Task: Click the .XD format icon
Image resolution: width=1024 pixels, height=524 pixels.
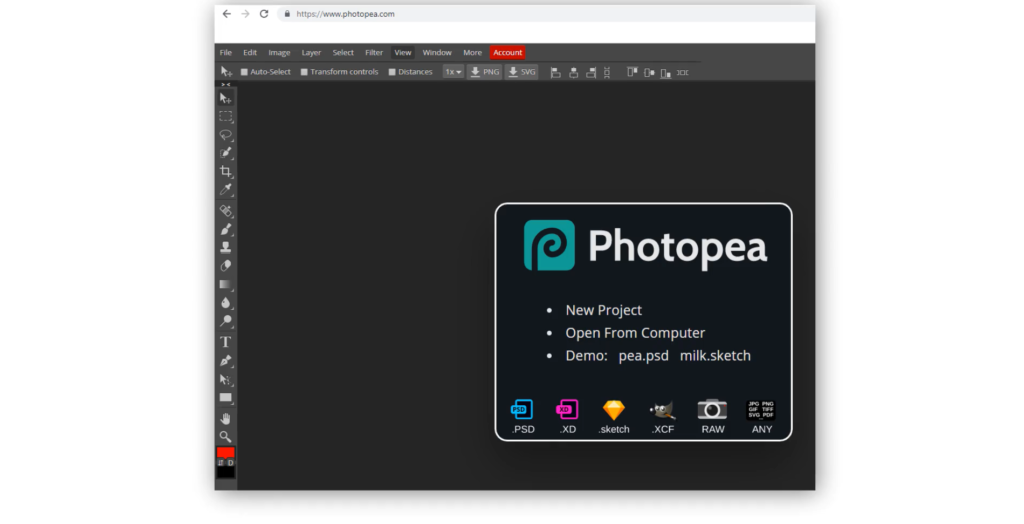Action: coord(567,410)
